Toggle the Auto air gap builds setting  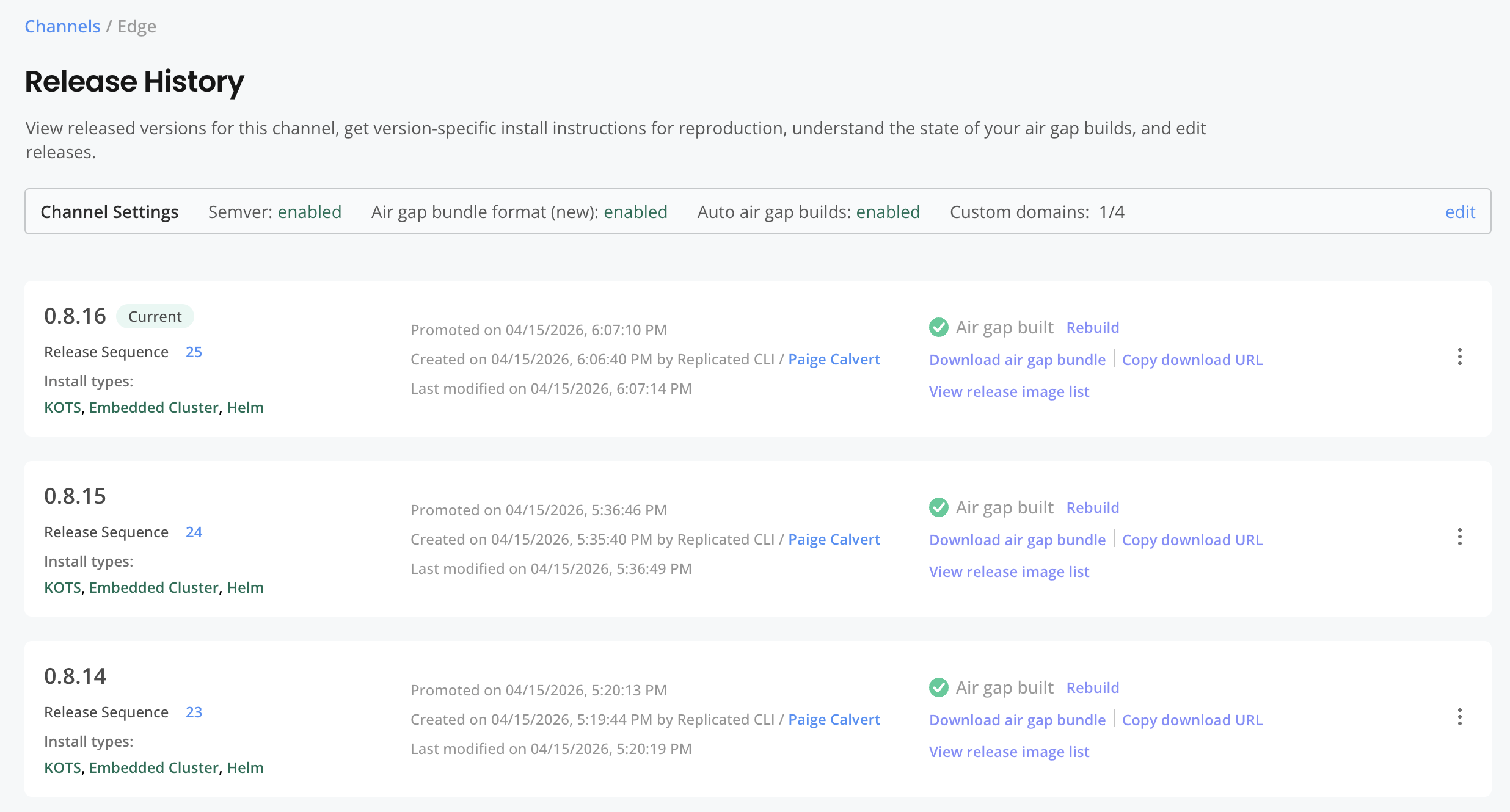[x=888, y=212]
